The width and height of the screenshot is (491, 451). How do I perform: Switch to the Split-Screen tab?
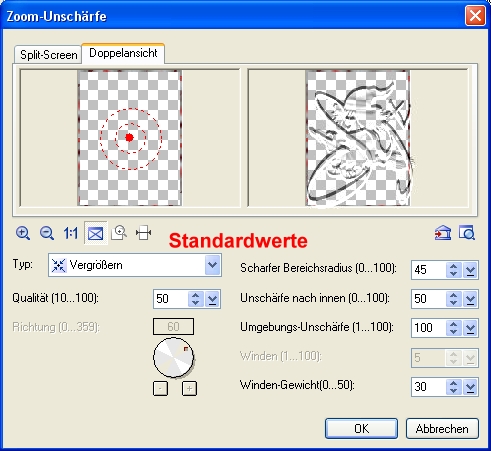[49, 55]
